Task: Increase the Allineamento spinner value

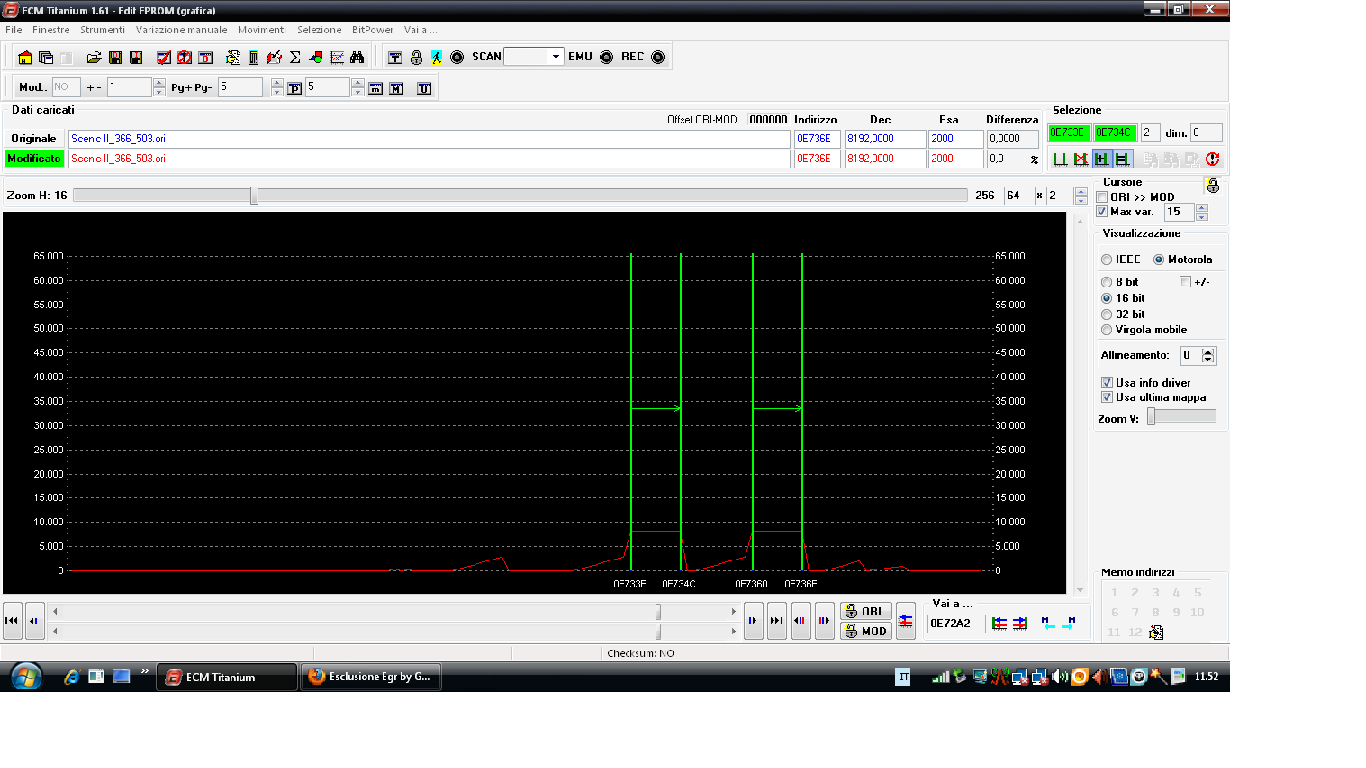Action: pos(1209,352)
